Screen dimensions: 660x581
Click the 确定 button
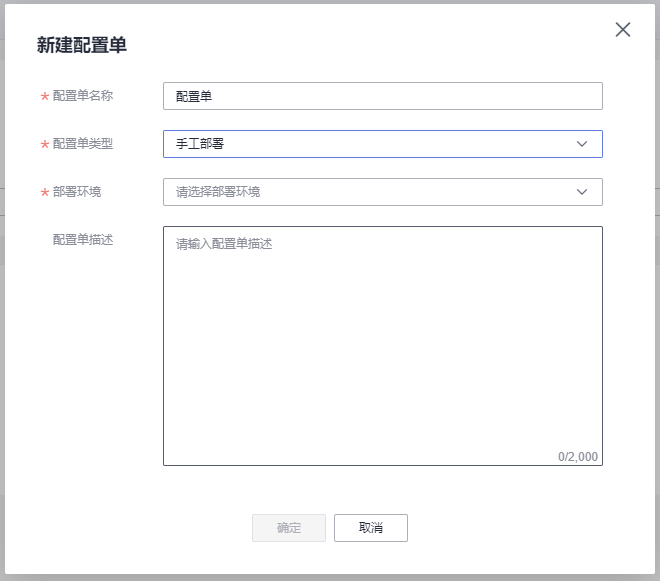(289, 528)
